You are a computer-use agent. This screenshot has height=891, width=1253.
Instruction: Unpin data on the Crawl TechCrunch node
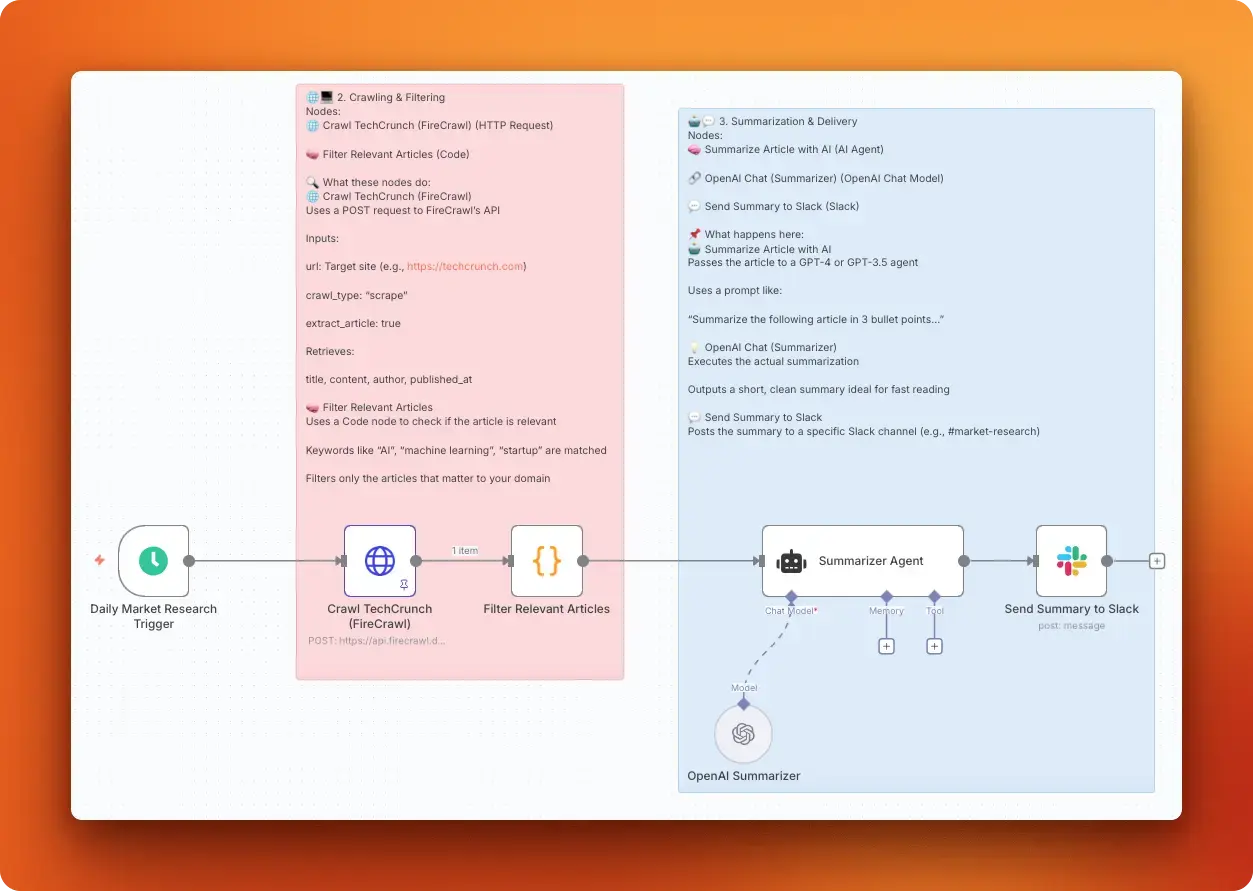tap(404, 585)
